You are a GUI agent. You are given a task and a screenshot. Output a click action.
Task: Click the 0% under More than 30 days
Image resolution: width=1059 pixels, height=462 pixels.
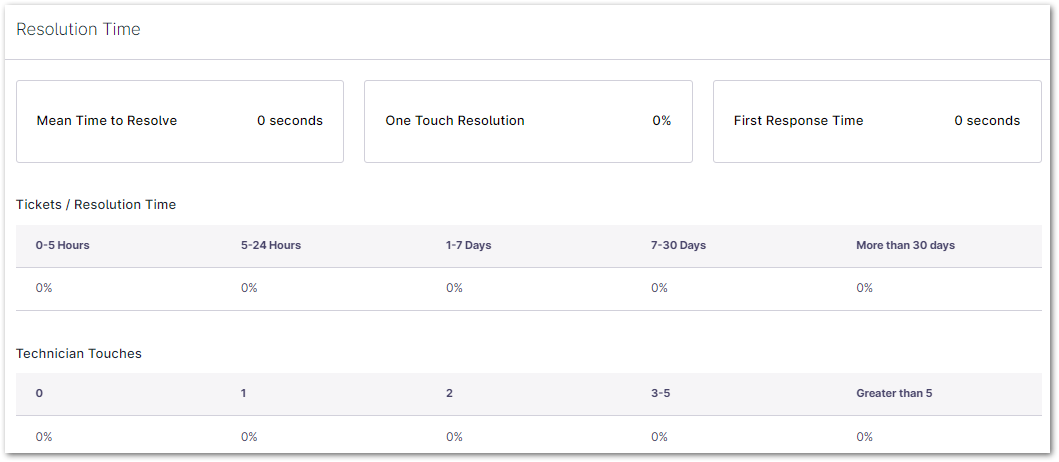point(864,288)
